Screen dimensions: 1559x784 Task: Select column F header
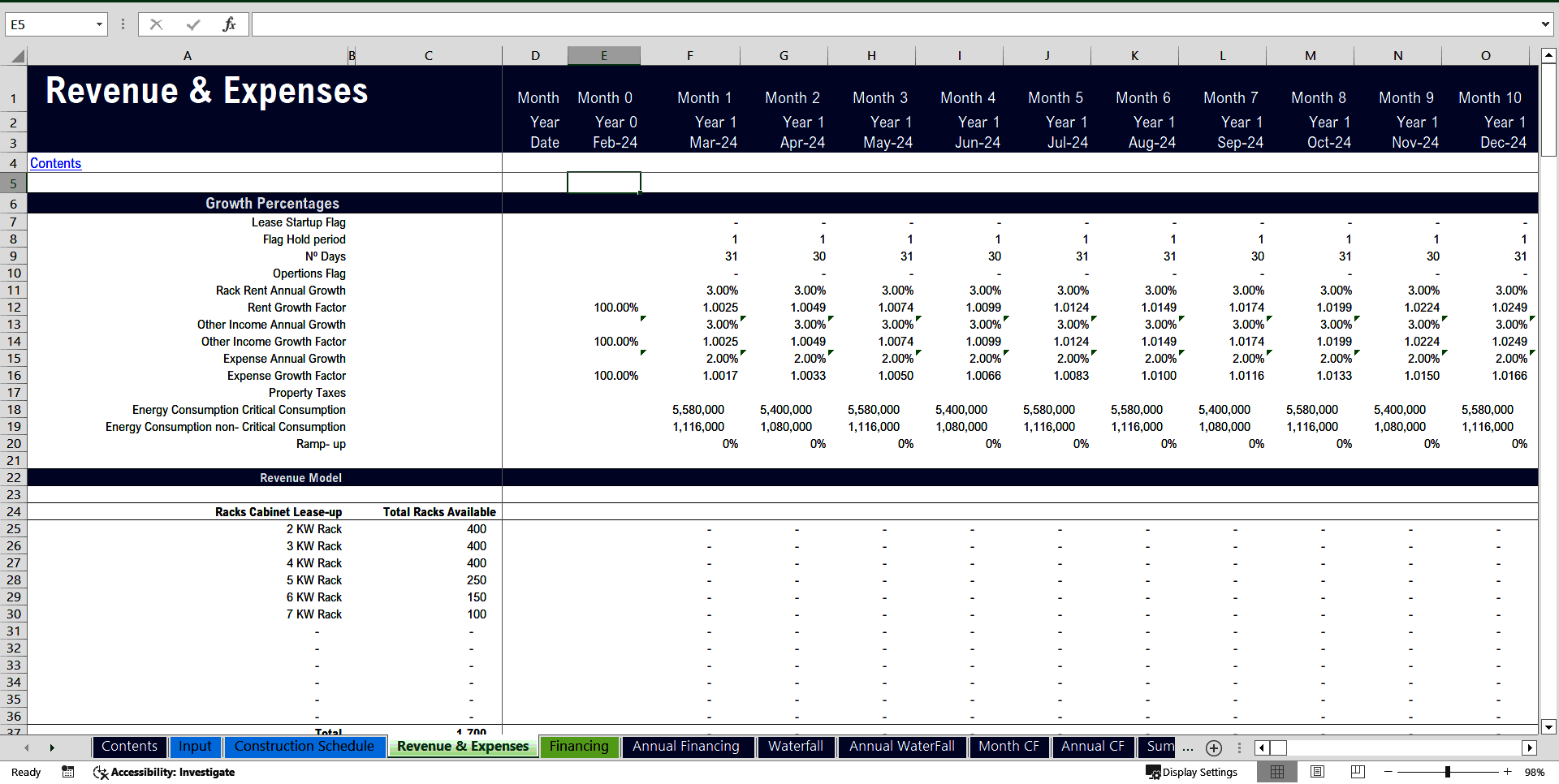[x=690, y=56]
